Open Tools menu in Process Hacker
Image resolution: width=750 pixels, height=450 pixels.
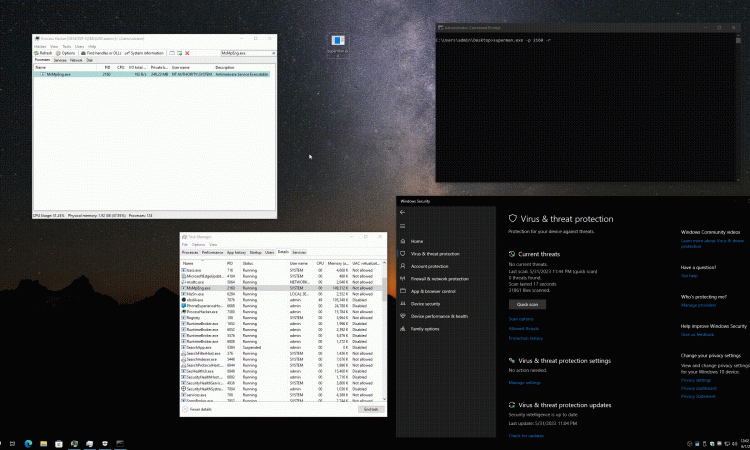pyautogui.click(x=67, y=46)
